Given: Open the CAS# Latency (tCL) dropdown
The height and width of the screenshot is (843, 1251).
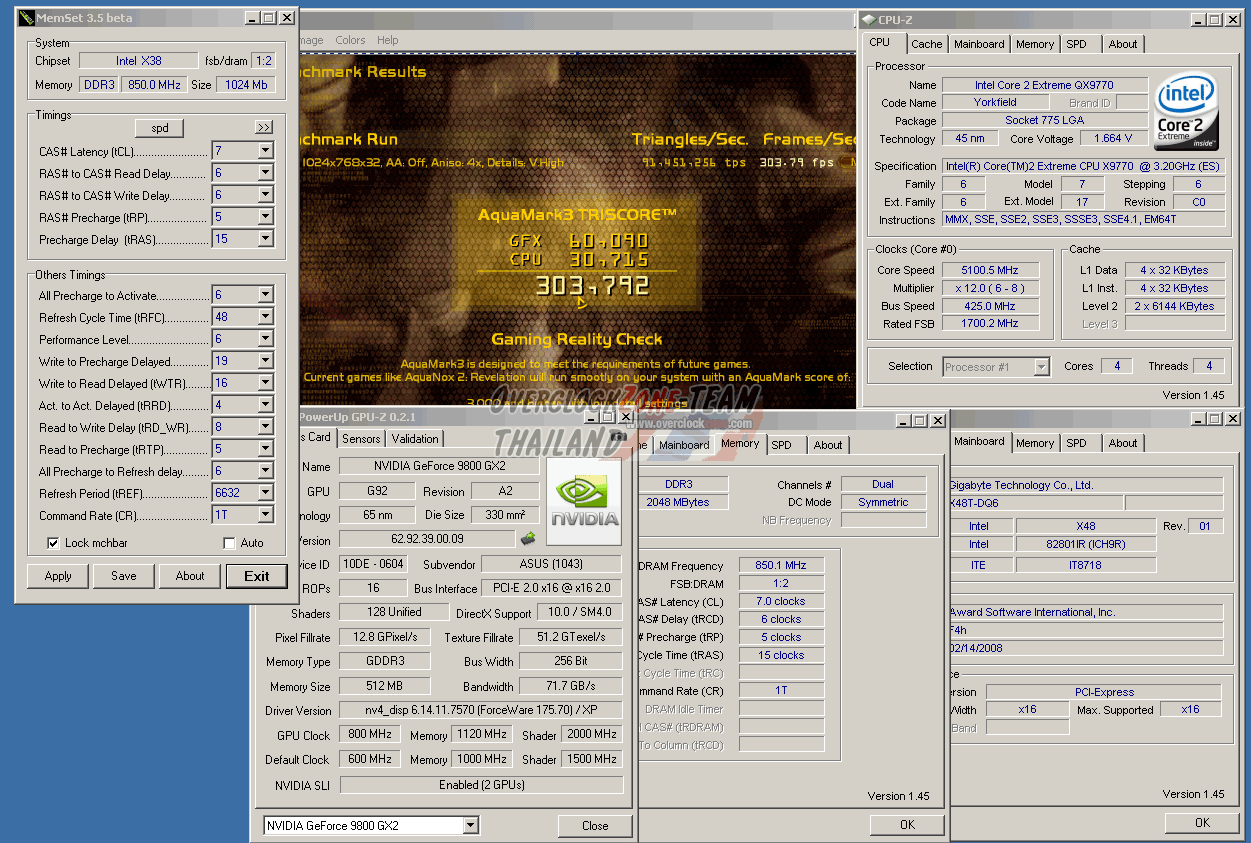Looking at the screenshot, I should [265, 151].
